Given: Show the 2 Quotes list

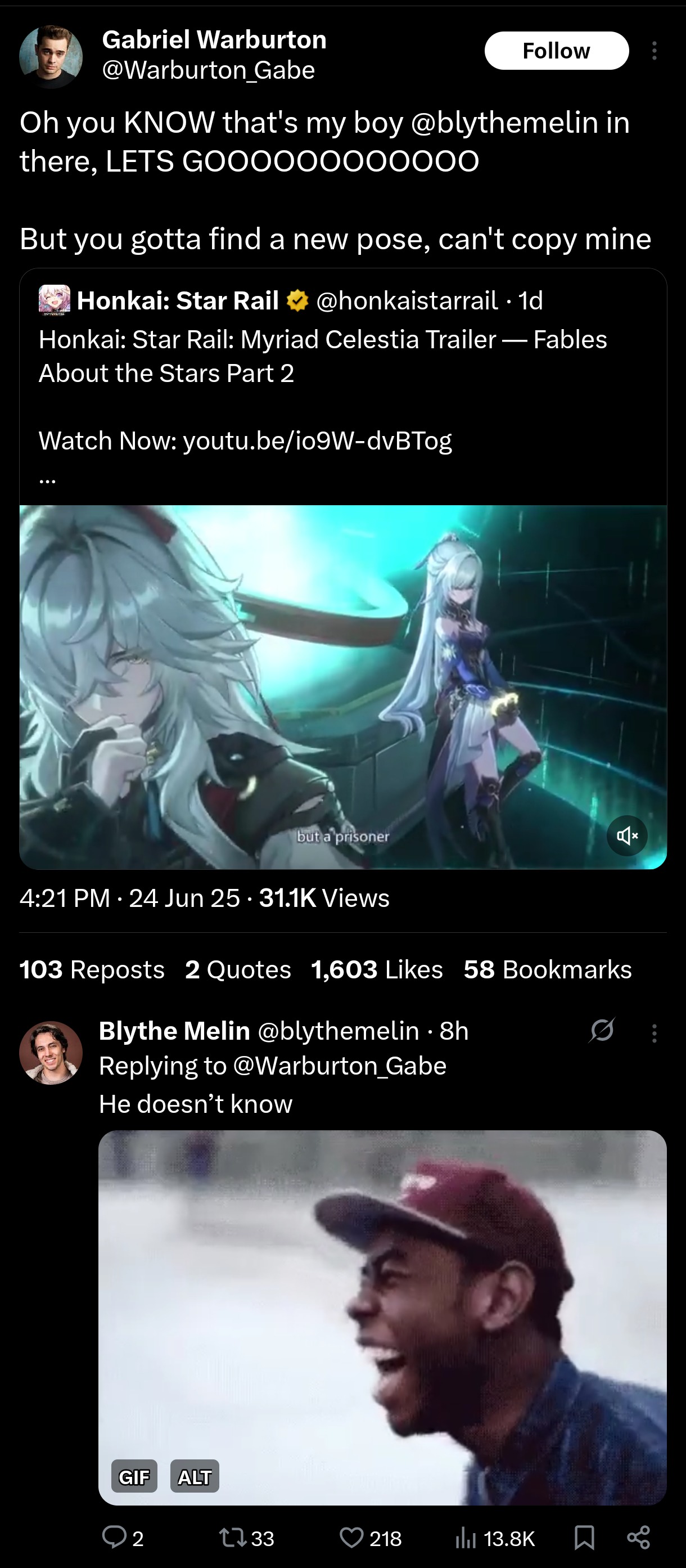Looking at the screenshot, I should (x=238, y=969).
